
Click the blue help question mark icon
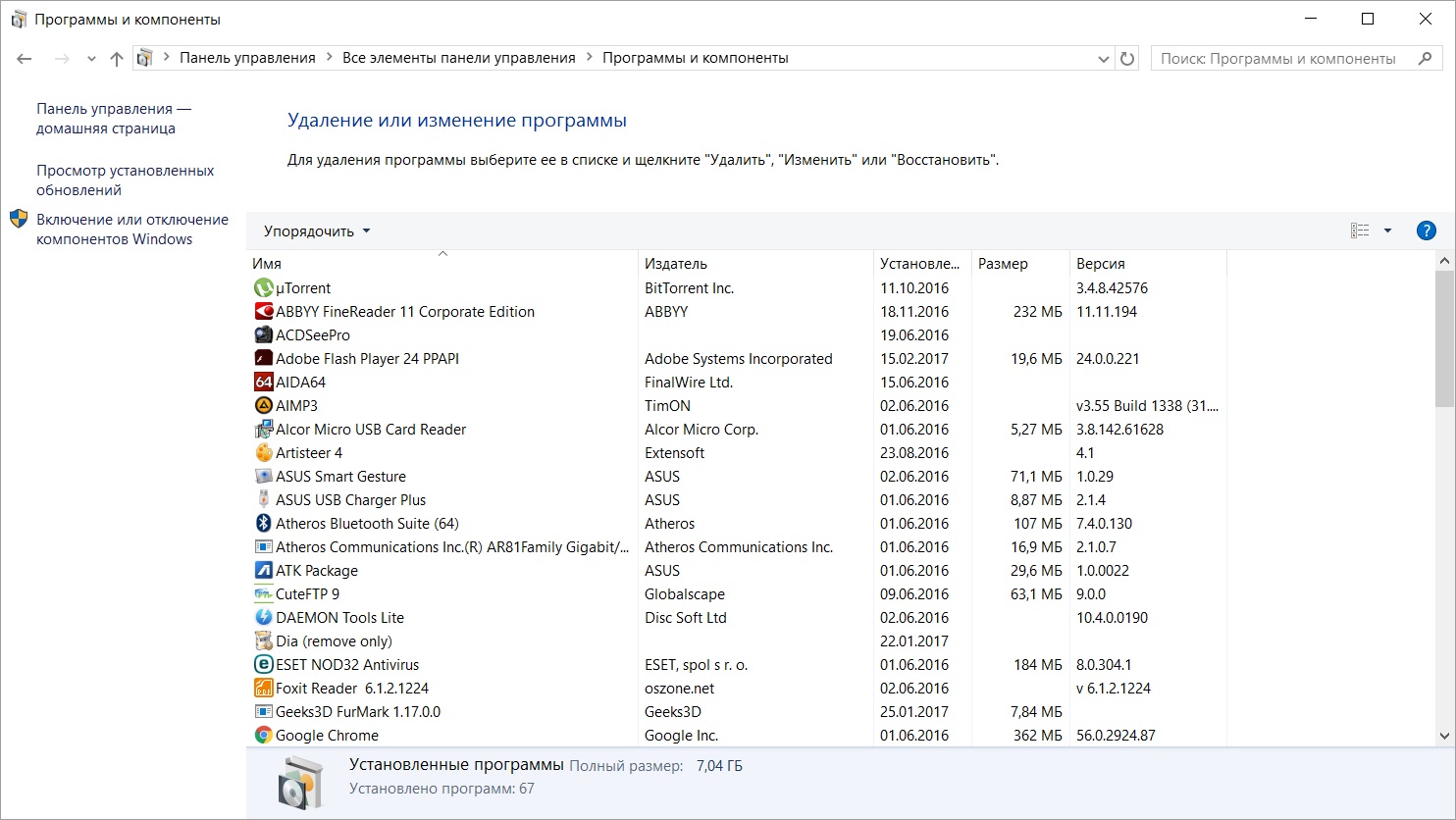(1427, 231)
